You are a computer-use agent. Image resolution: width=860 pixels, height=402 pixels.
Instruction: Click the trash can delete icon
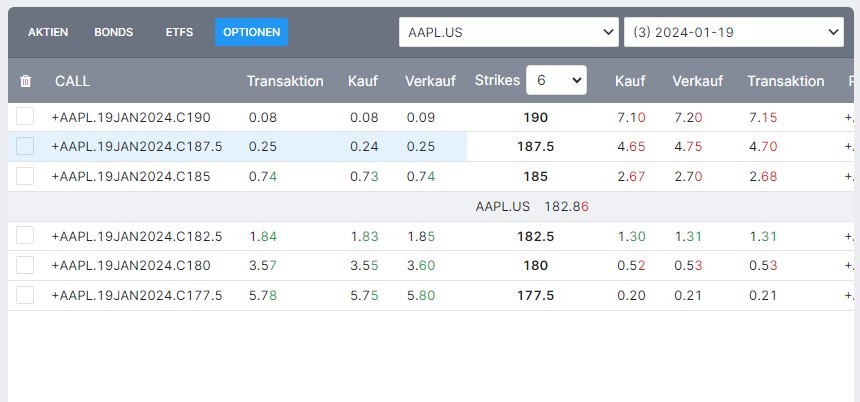[x=25, y=81]
